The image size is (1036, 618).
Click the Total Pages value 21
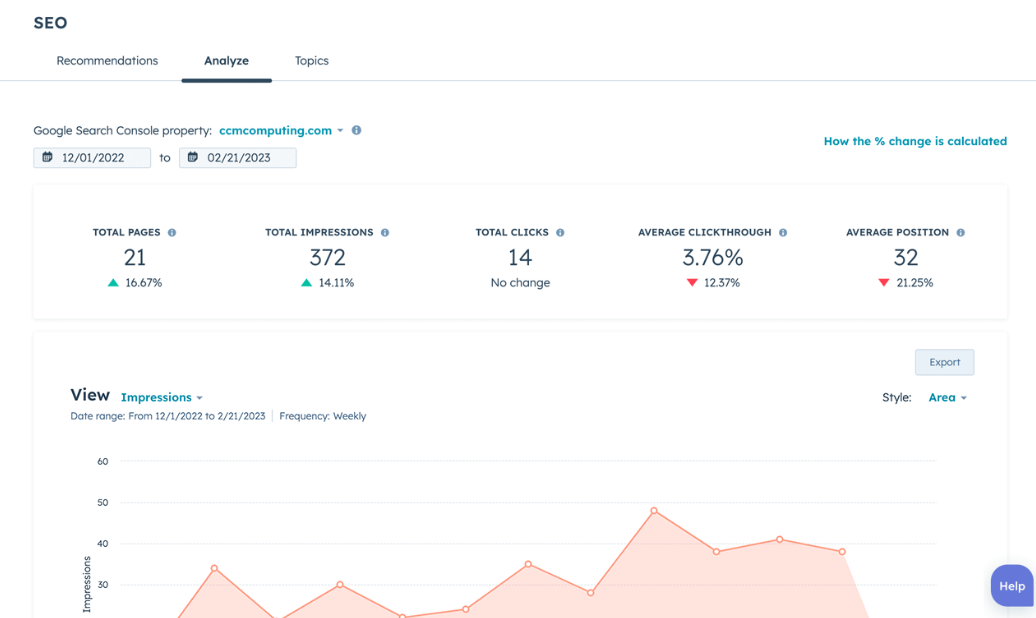coord(135,257)
